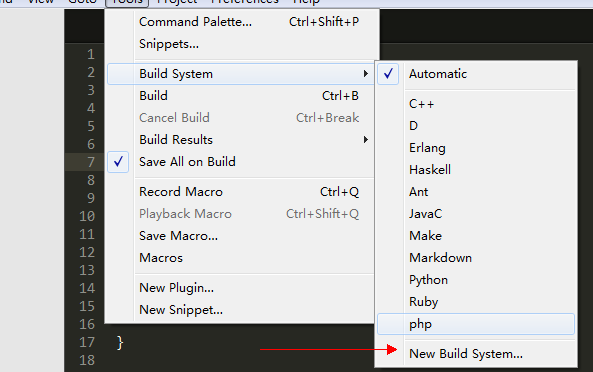Choose Make build system
This screenshot has height=372, width=593.
point(476,236)
